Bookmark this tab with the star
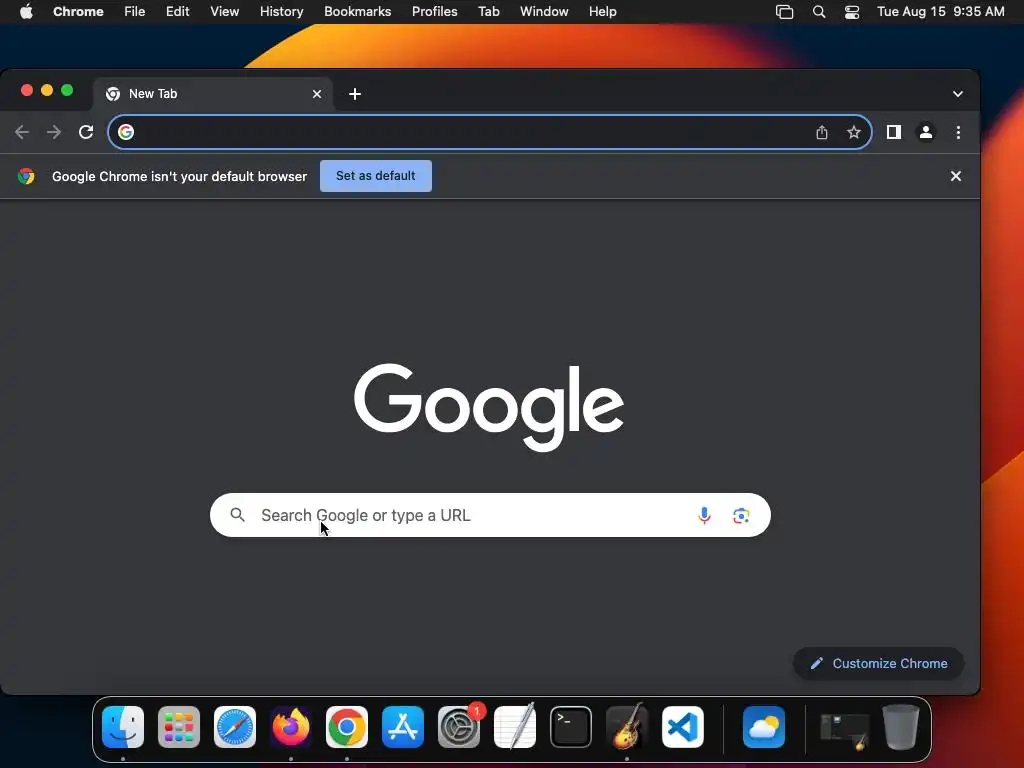Screen dimensions: 1024x768 854,133
